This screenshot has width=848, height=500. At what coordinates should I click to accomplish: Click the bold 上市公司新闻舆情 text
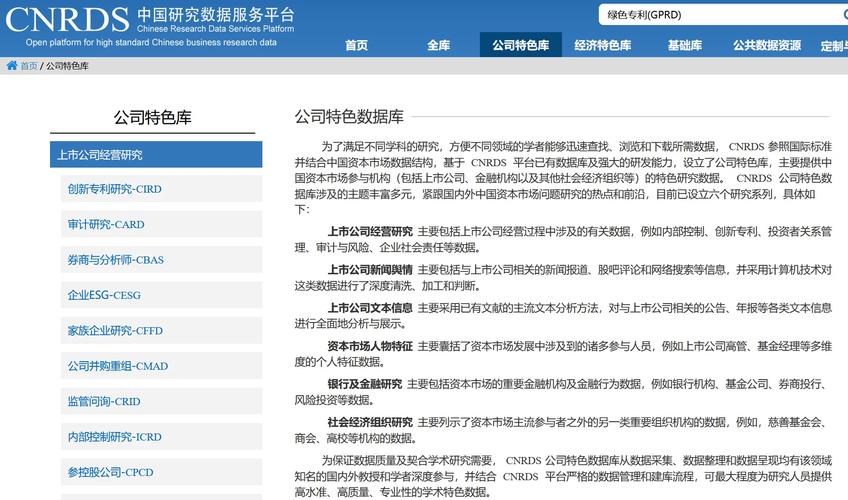pos(370,269)
